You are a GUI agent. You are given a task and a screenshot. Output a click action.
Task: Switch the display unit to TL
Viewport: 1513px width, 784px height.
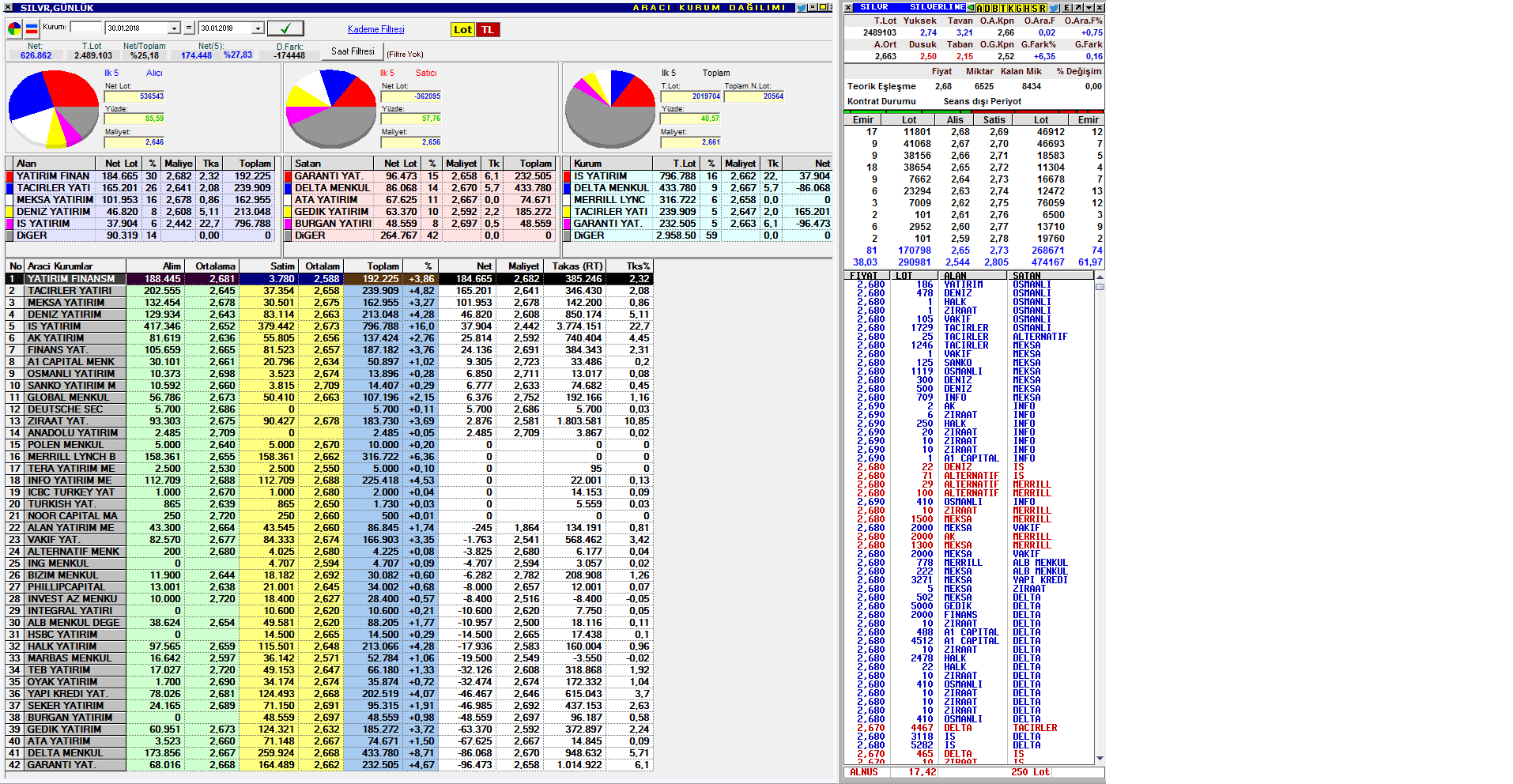488,29
